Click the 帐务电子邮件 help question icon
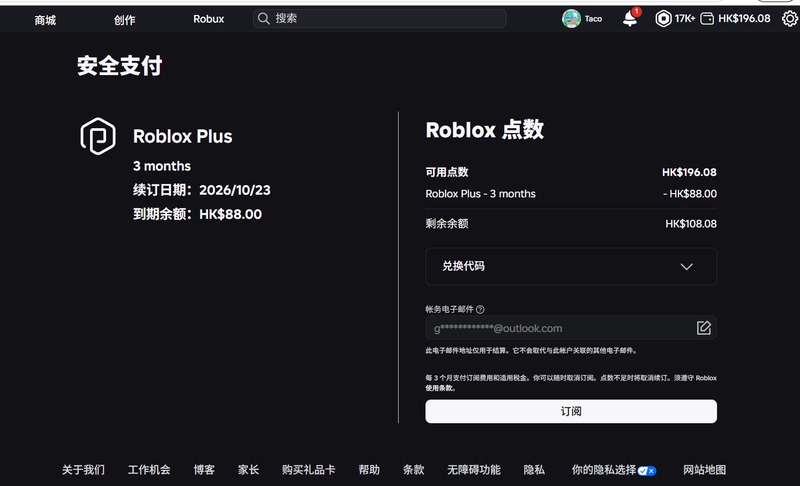Viewport: 800px width, 486px height. click(x=480, y=309)
